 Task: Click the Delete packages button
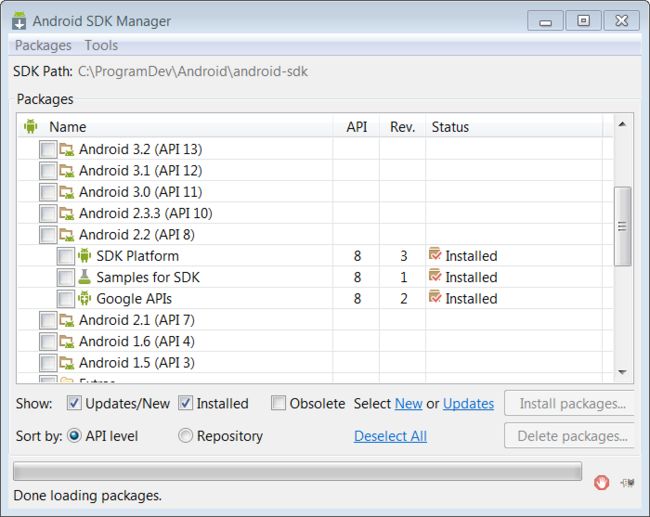click(x=570, y=436)
